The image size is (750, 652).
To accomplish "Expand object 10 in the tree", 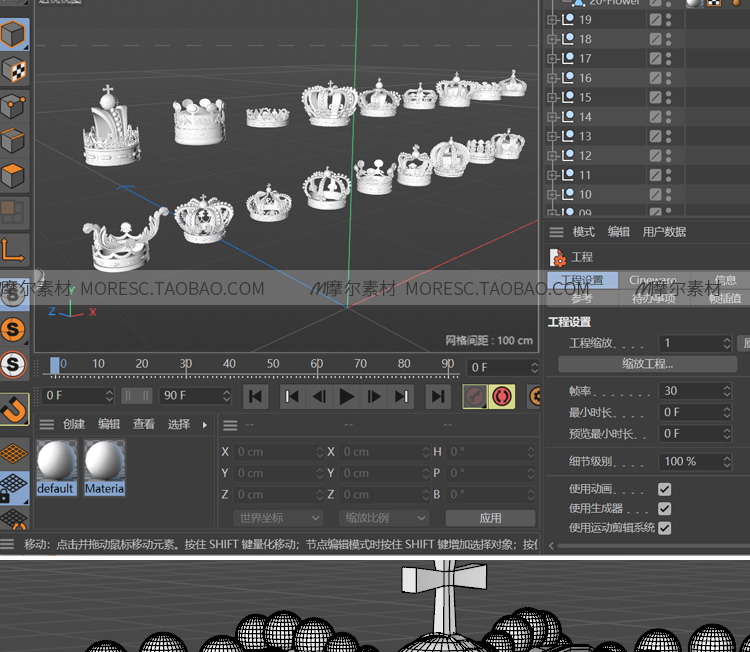I will 552,195.
